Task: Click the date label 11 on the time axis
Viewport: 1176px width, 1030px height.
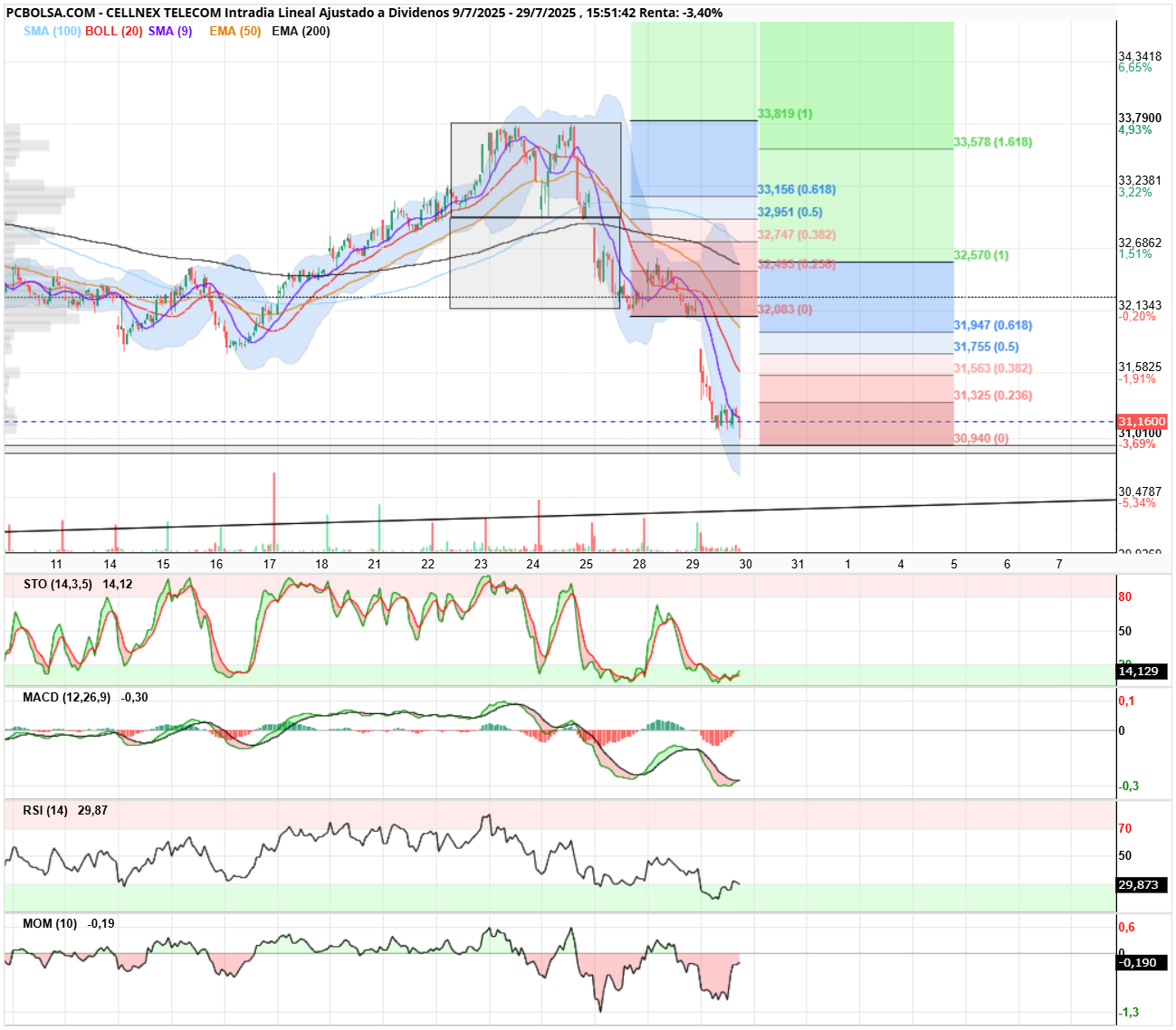Action: pos(57,564)
